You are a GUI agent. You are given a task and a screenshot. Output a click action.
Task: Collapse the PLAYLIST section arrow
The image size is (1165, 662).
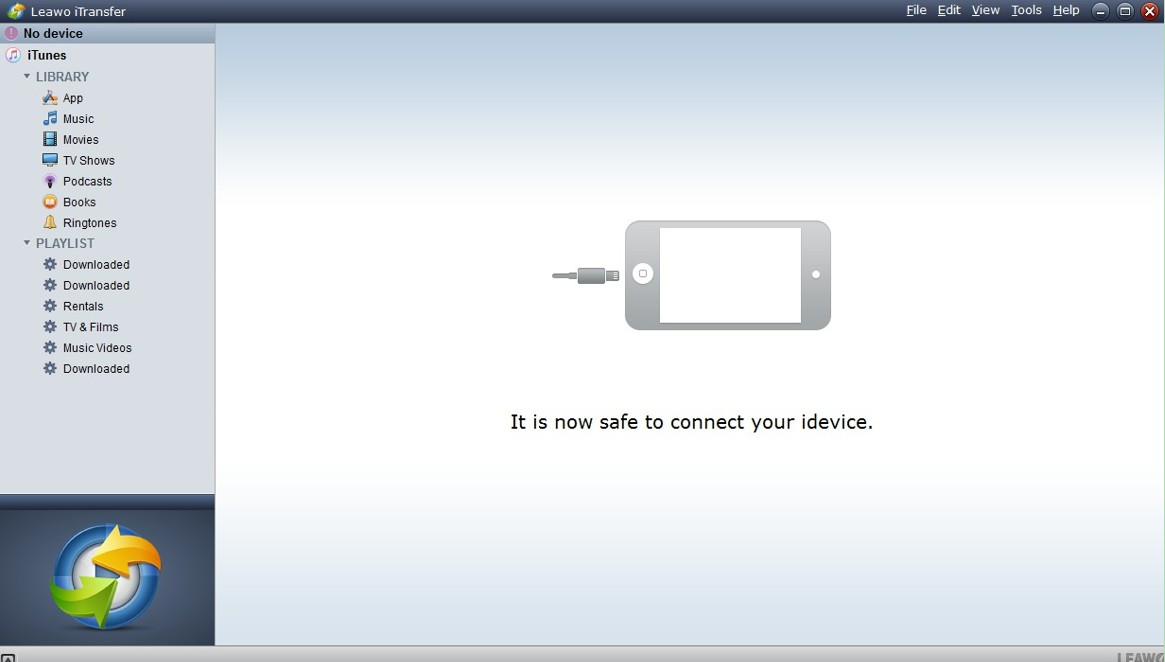click(27, 242)
